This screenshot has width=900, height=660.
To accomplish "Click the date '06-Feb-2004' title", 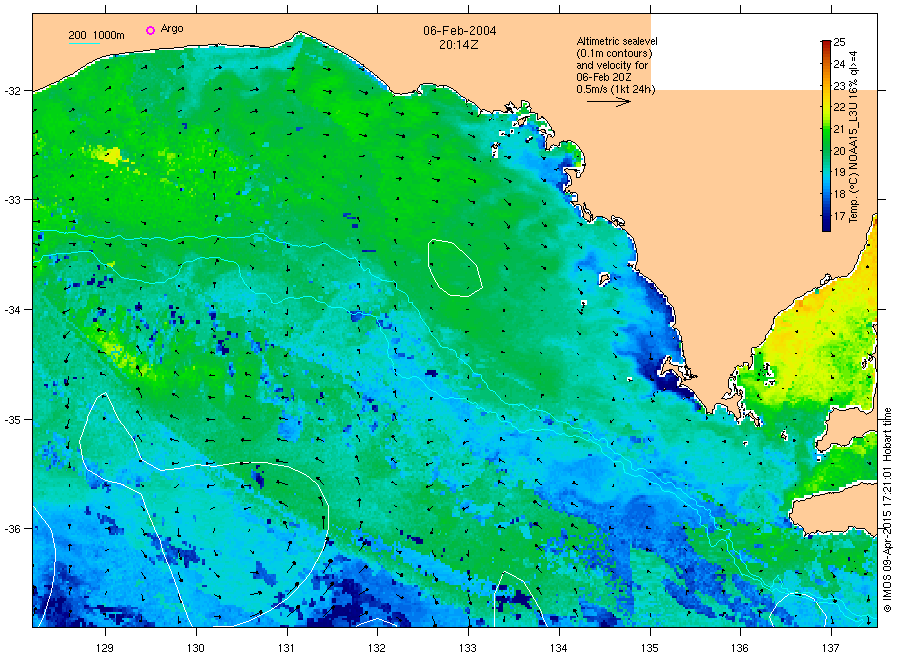I will 460,31.
